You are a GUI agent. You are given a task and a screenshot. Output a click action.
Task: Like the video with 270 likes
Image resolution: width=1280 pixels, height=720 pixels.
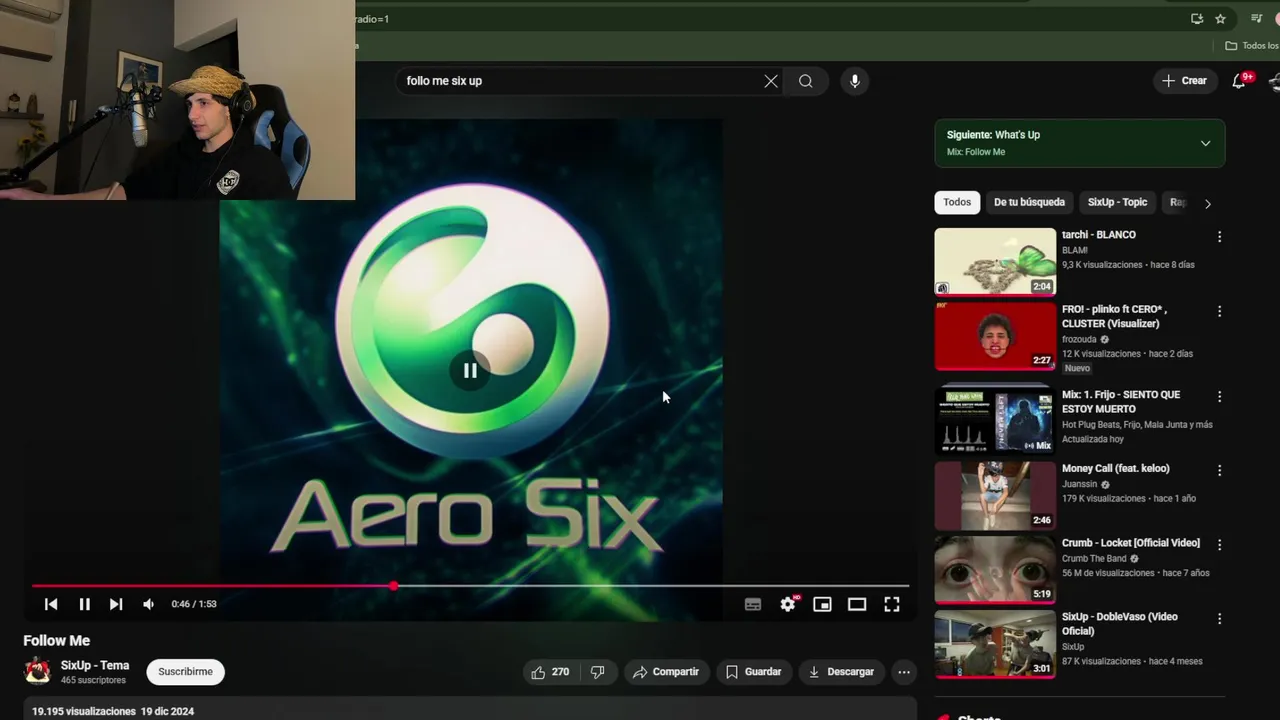pyautogui.click(x=550, y=672)
